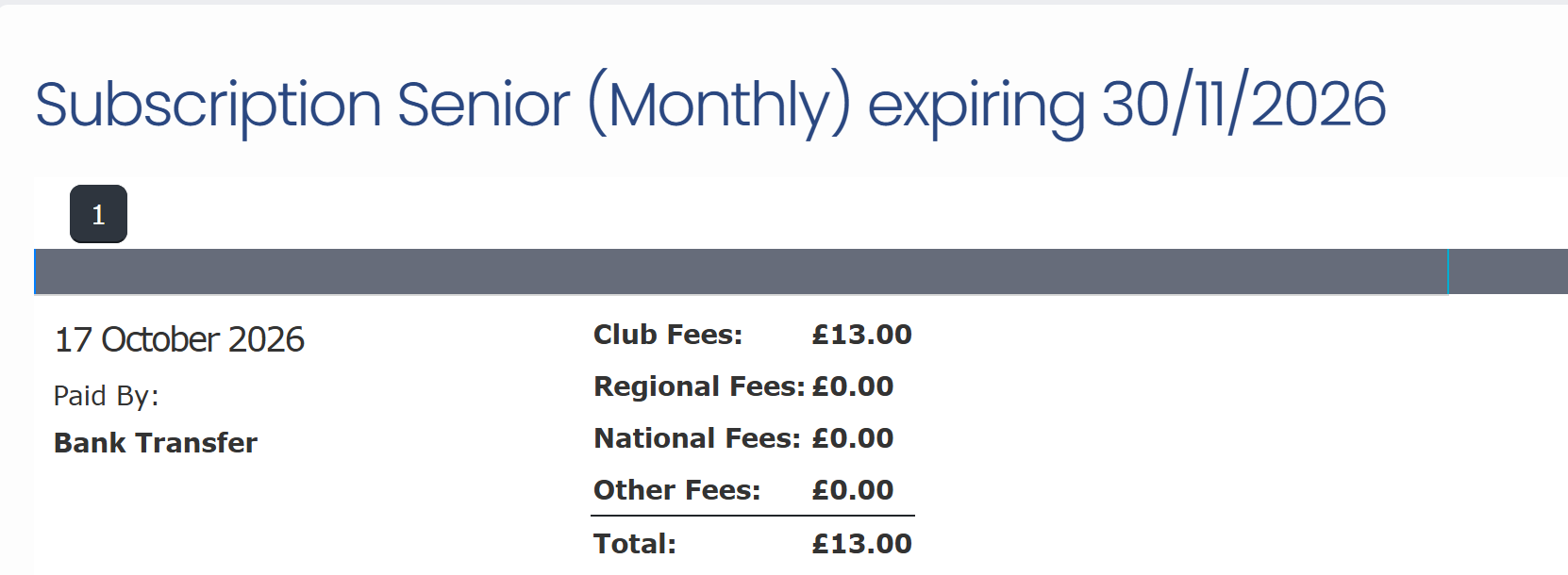Click the Regional Fees: label
1568x575 pixels.
(699, 386)
